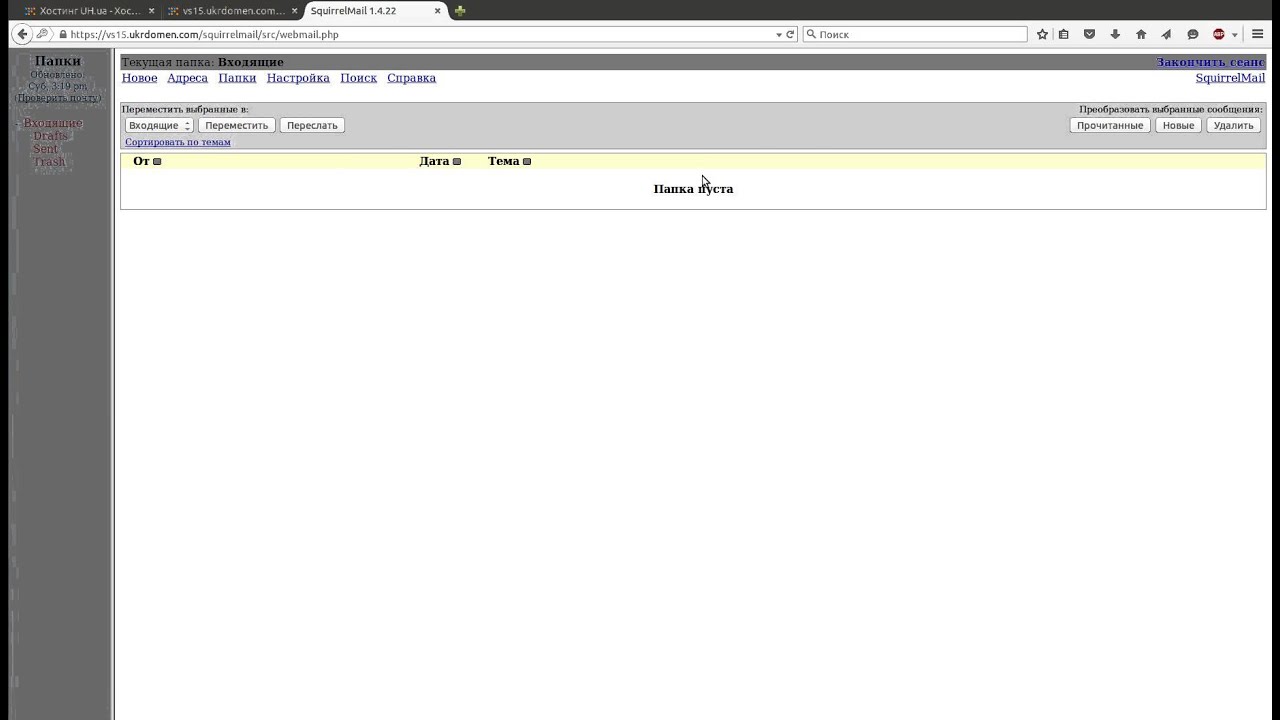Click the Pocket icon in the toolbar
This screenshot has height=720, width=1280.
[x=1089, y=34]
